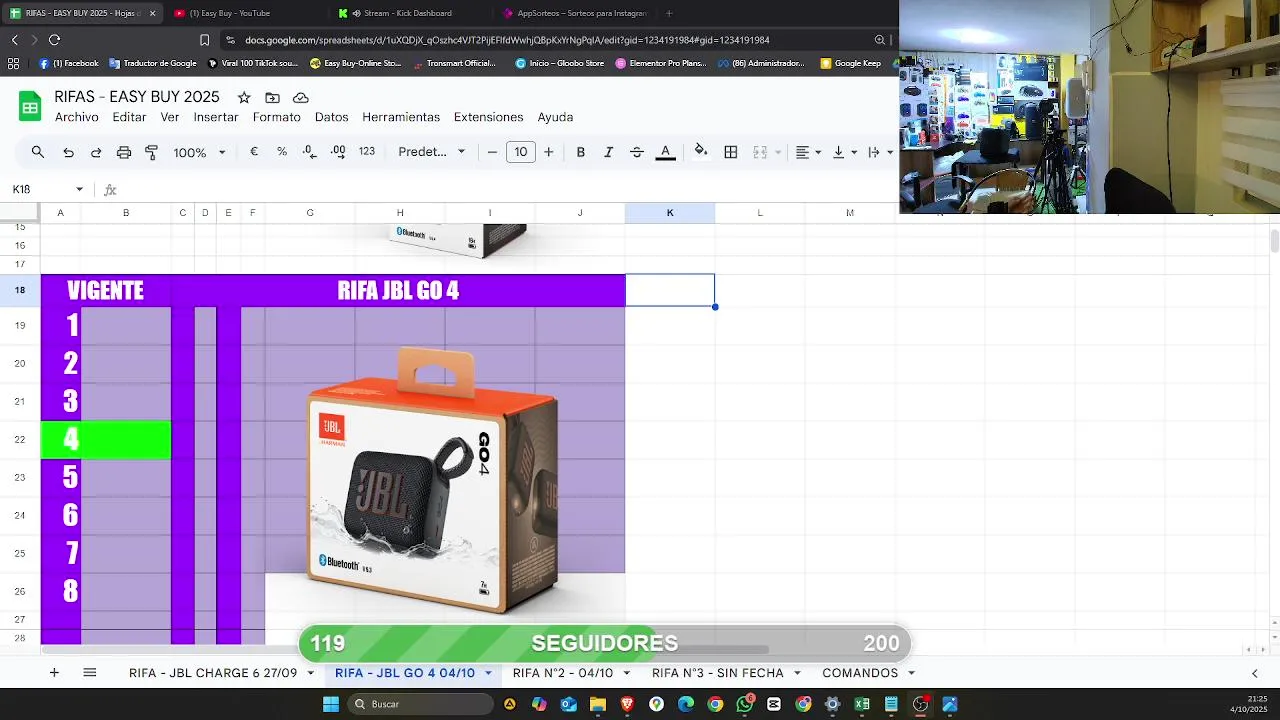Select the Paint format roller tool

tap(152, 152)
